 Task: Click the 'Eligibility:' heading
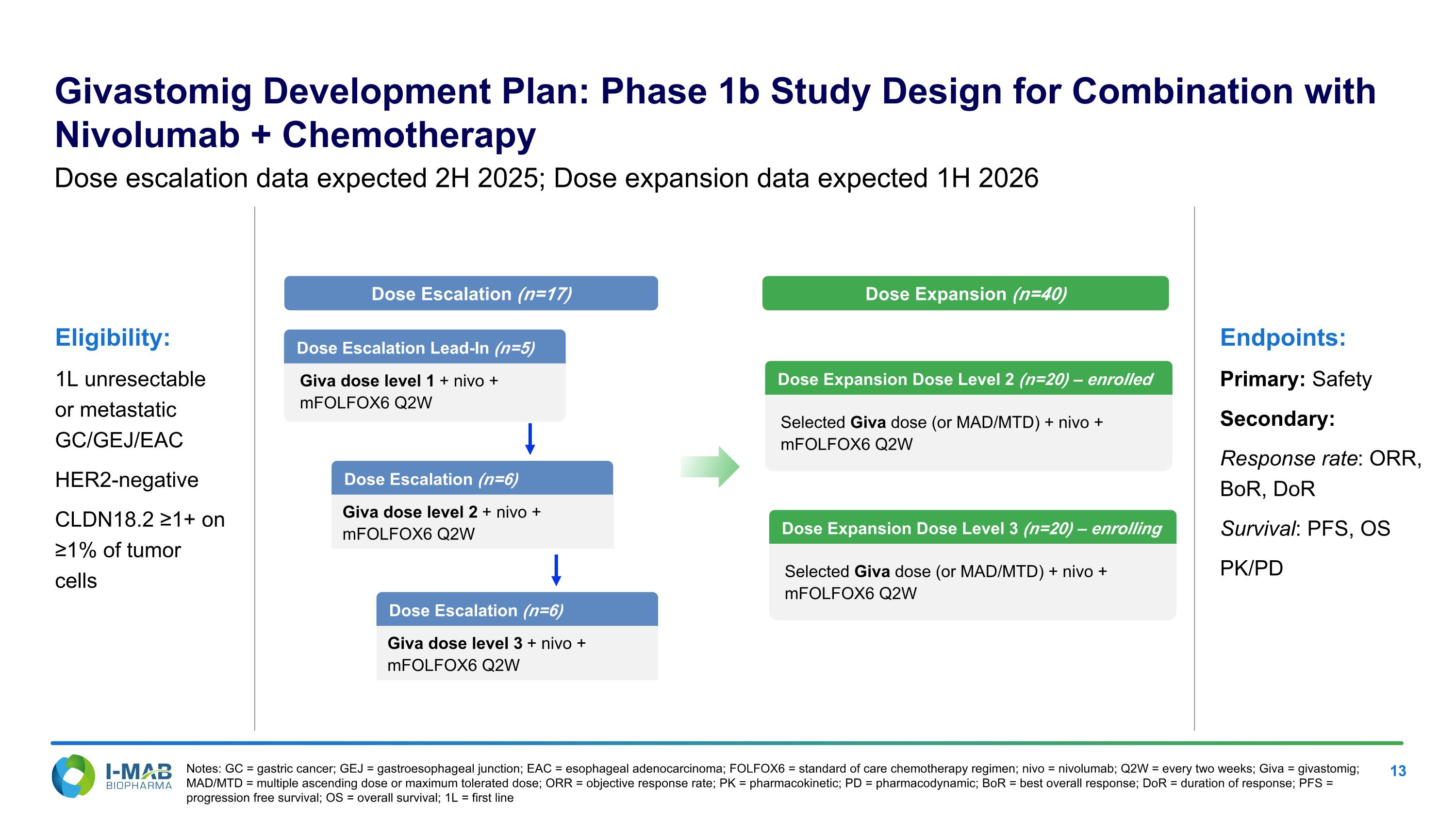(113, 337)
